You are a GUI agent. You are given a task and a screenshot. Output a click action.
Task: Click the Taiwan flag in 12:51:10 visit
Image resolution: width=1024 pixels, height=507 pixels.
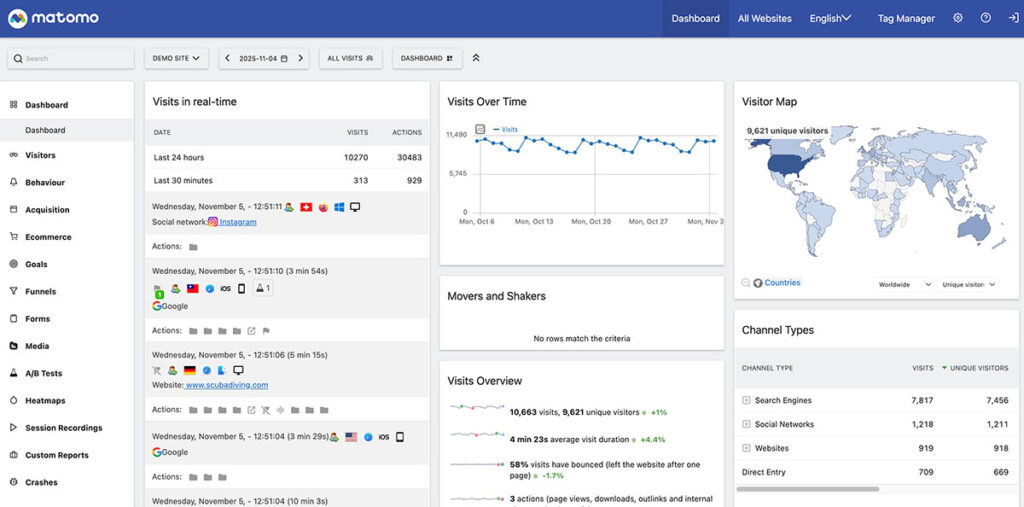tap(193, 288)
